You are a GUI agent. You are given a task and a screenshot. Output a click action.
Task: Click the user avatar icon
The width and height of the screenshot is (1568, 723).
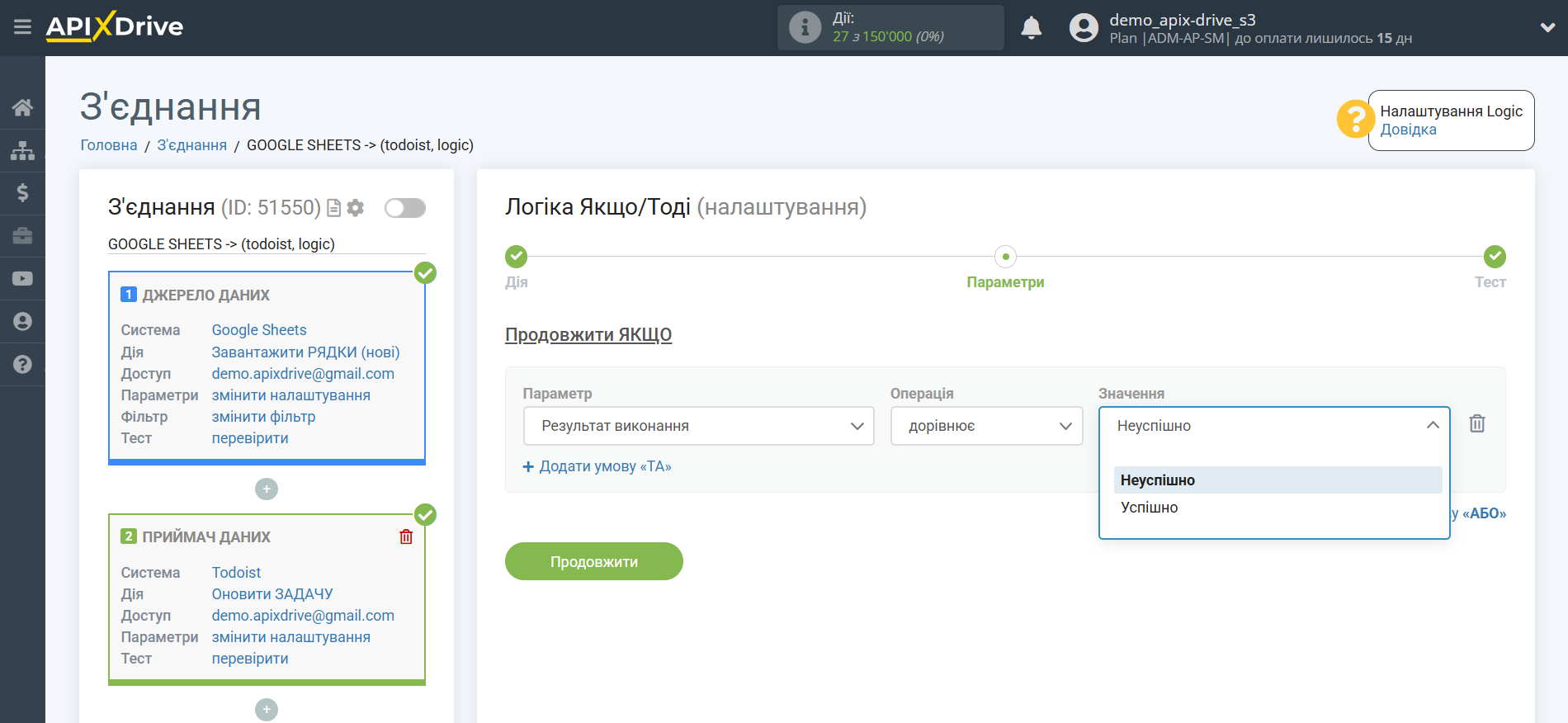(1084, 28)
